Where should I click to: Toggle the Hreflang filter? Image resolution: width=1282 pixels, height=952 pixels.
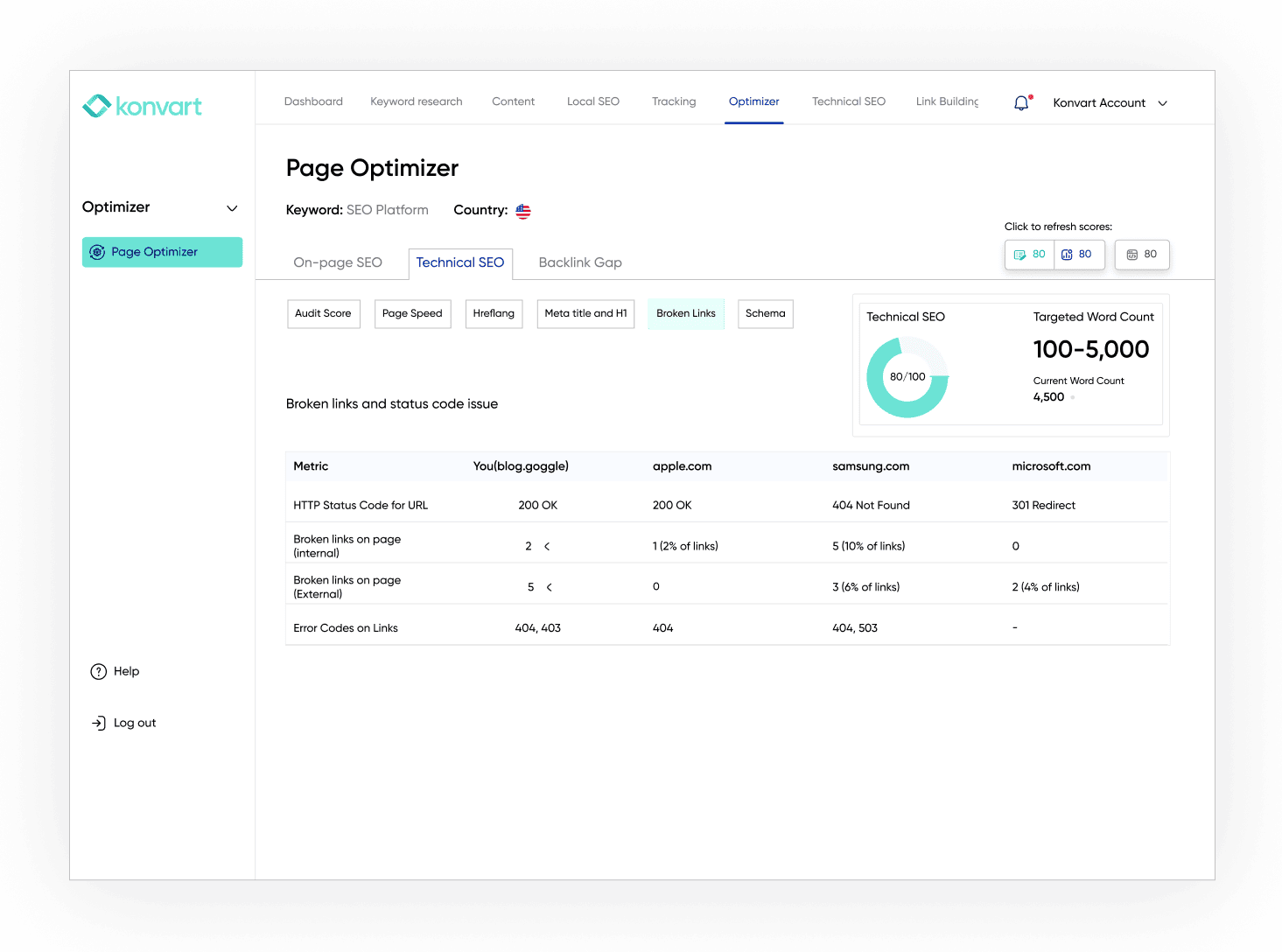click(494, 313)
